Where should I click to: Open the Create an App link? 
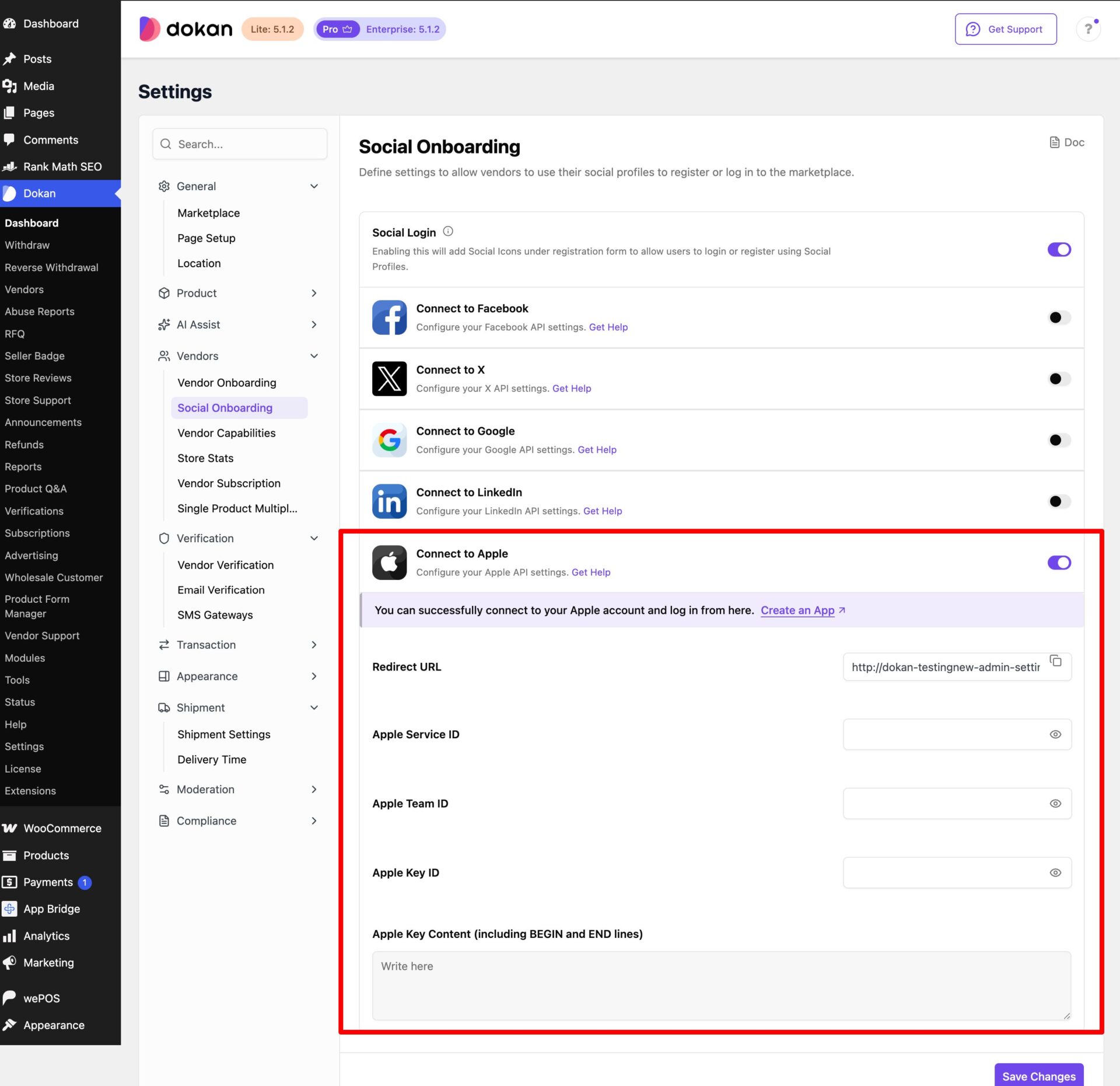(x=803, y=610)
